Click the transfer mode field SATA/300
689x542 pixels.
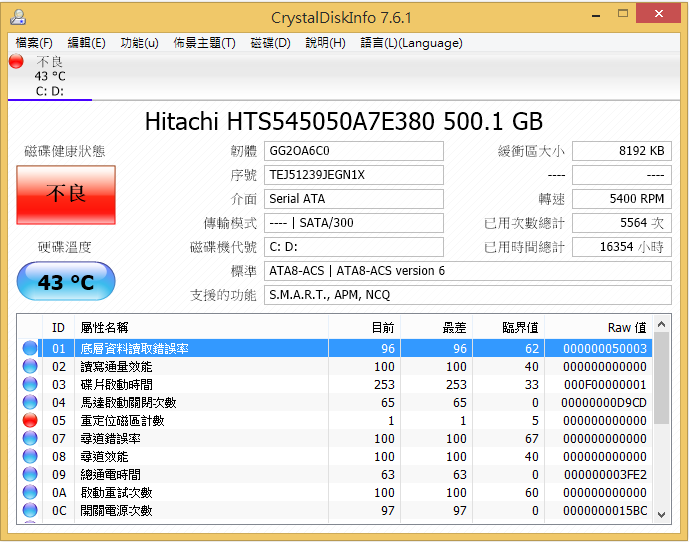[354, 223]
